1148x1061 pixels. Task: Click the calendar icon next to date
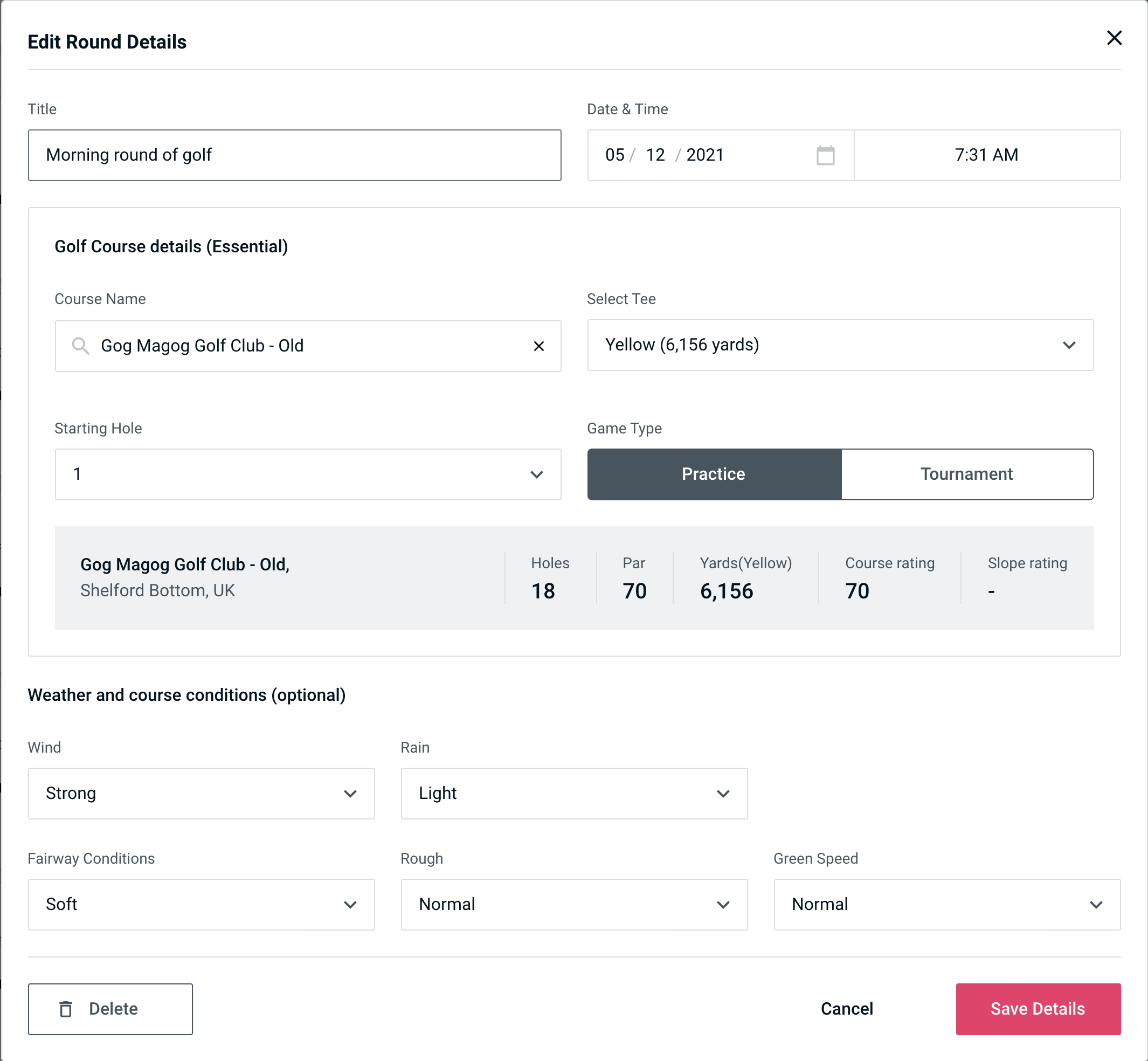point(824,155)
